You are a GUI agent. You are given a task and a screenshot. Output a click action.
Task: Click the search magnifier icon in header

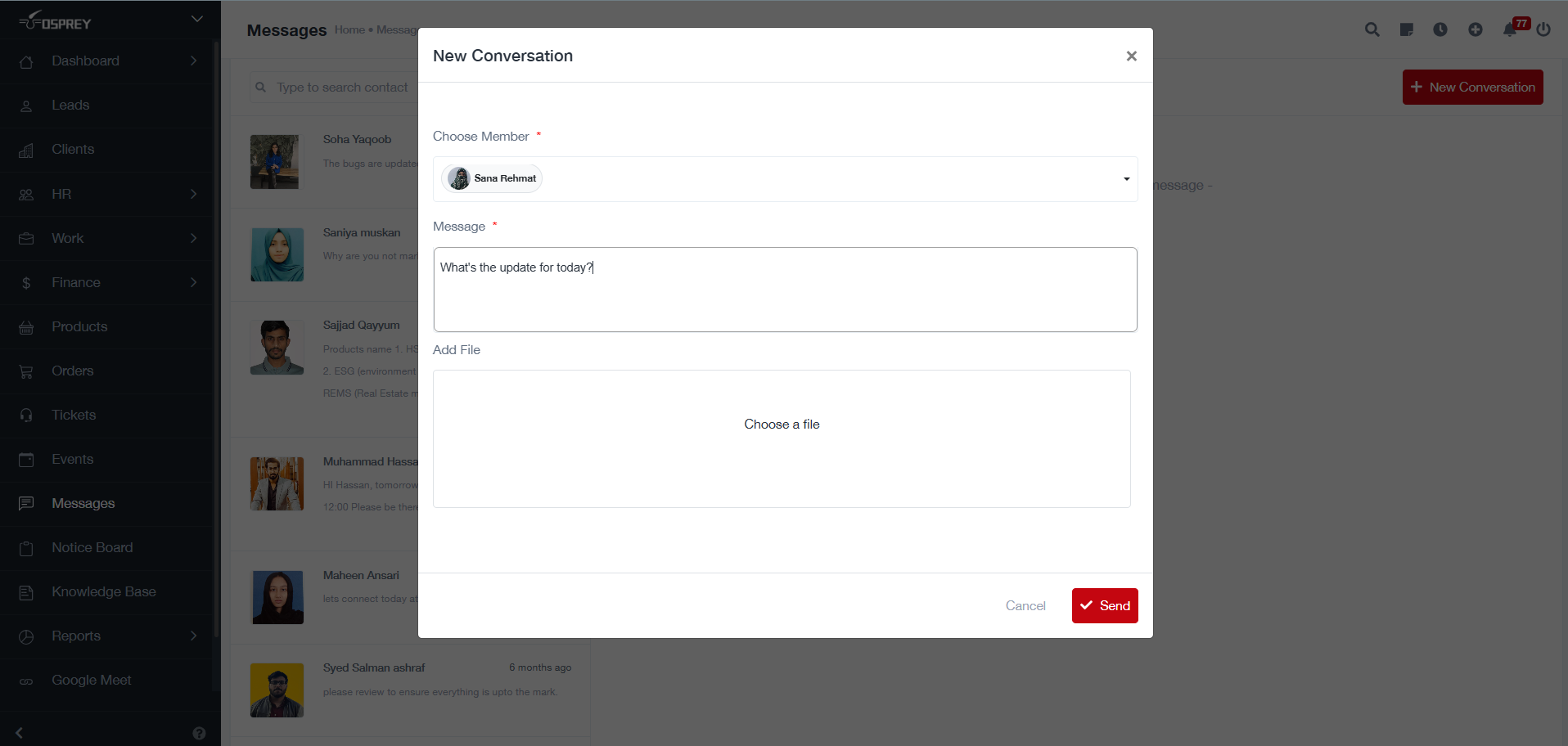tap(1372, 29)
